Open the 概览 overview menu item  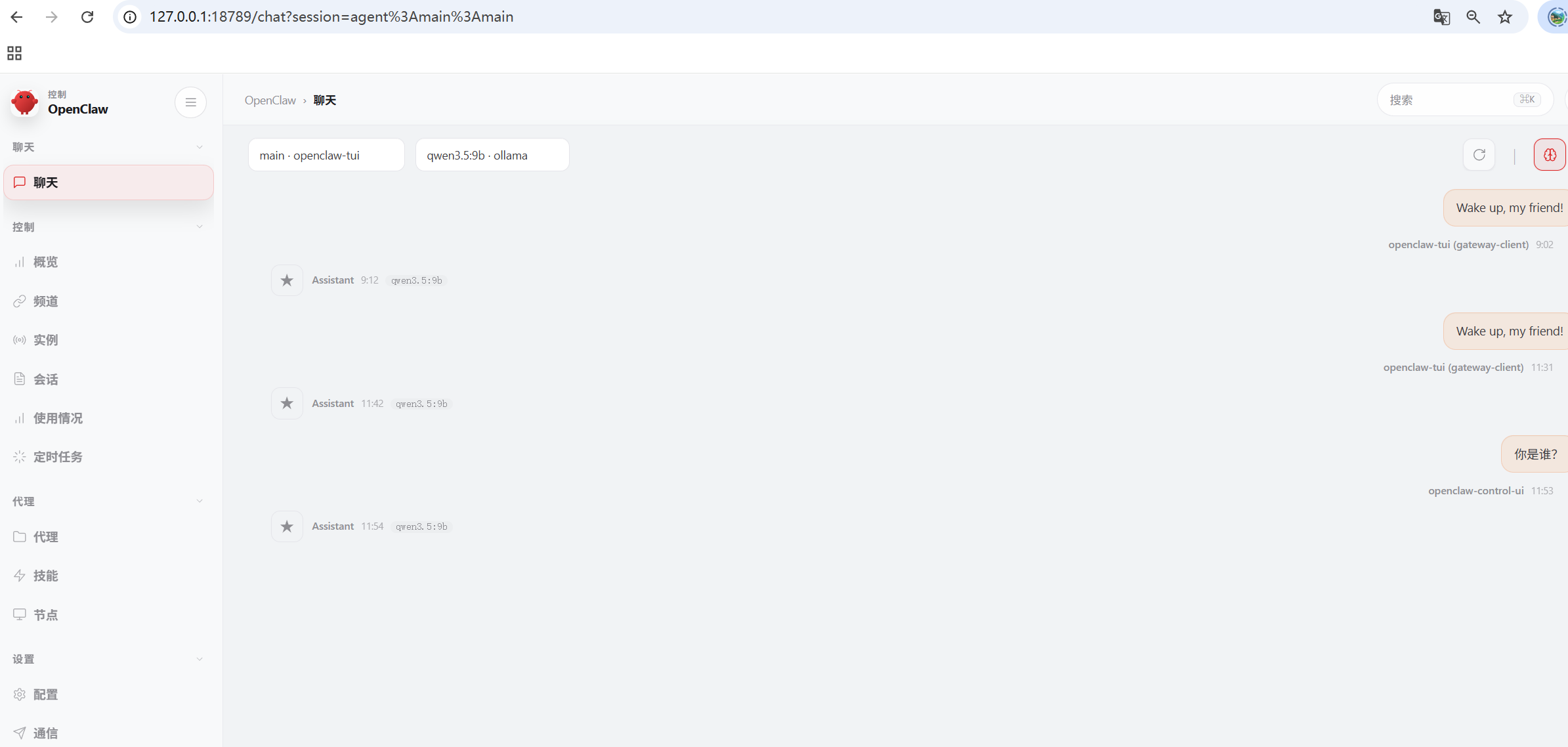point(45,262)
